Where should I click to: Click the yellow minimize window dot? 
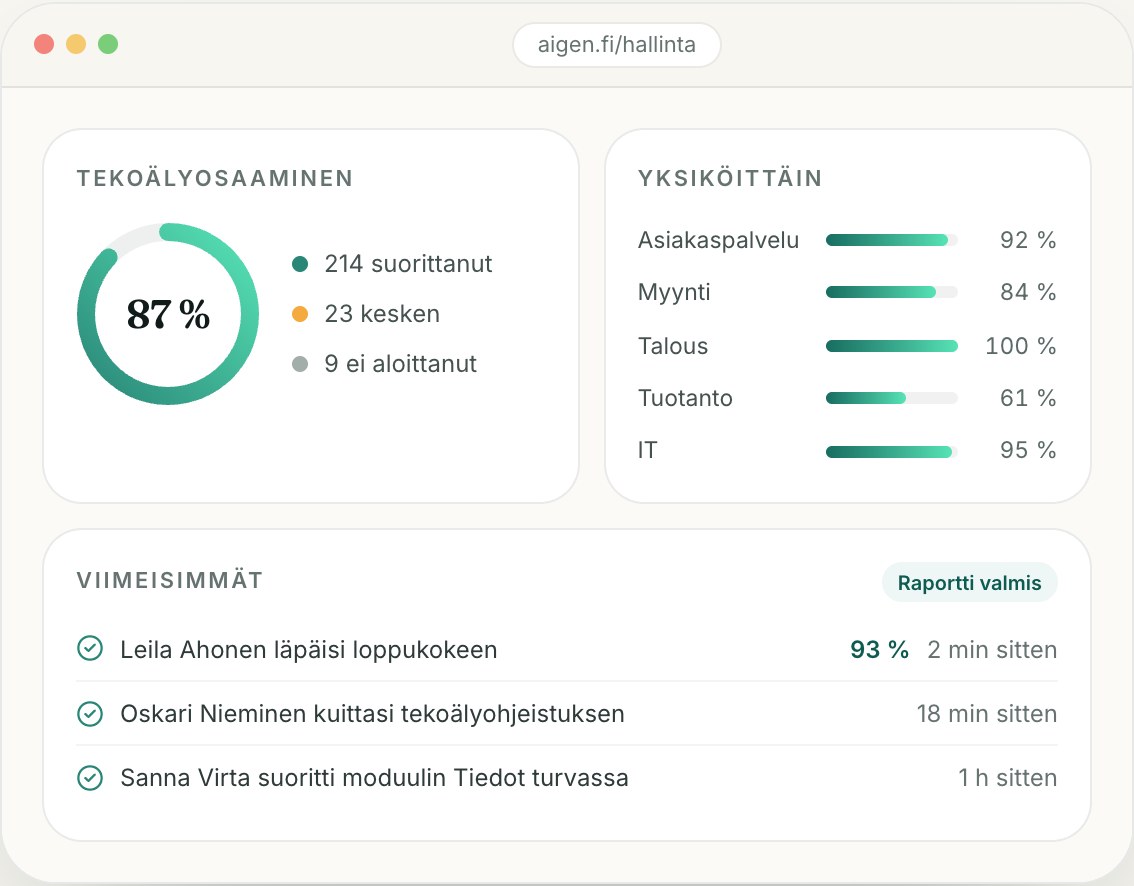76,44
